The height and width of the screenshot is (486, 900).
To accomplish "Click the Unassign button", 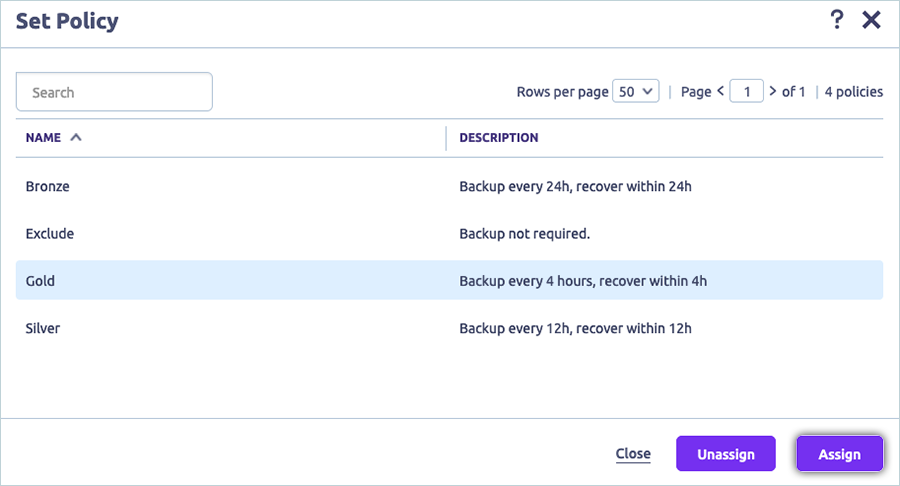I will 725,454.
